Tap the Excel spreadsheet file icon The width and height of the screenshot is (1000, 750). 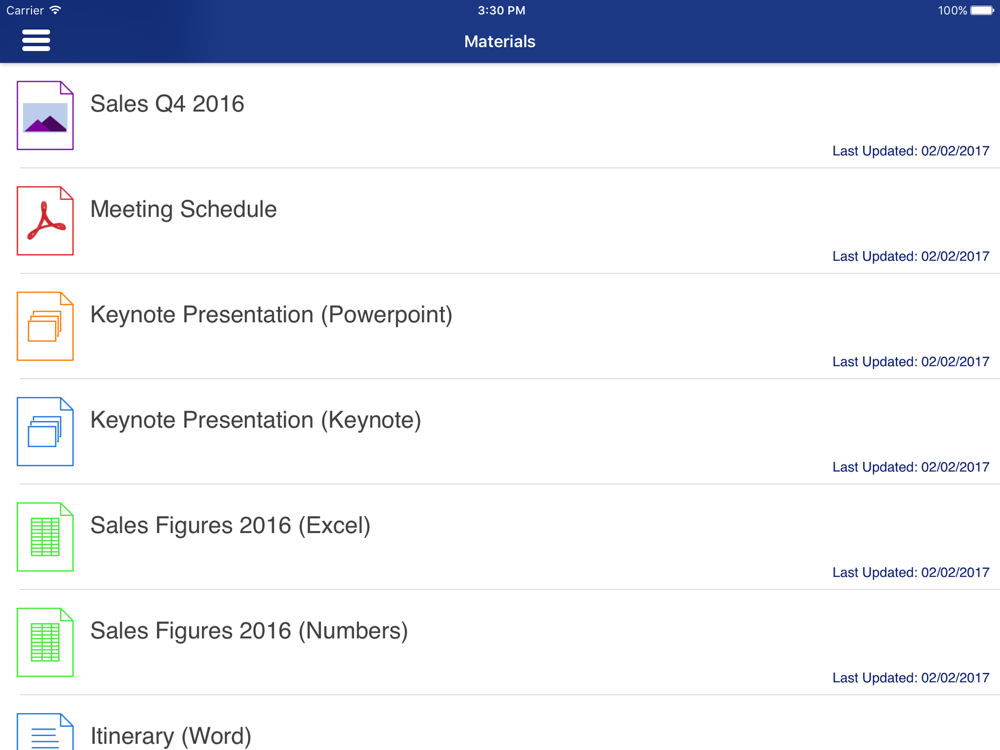(x=45, y=536)
